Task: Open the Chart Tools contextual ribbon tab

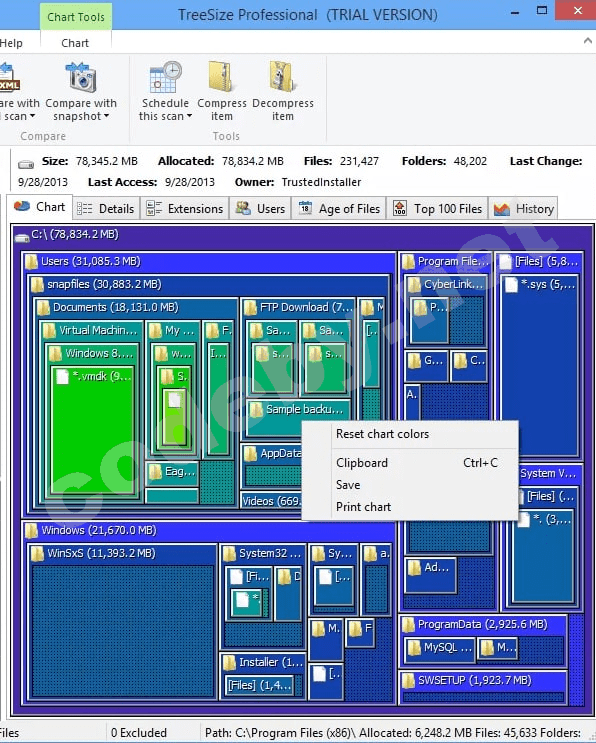Action: click(x=76, y=17)
